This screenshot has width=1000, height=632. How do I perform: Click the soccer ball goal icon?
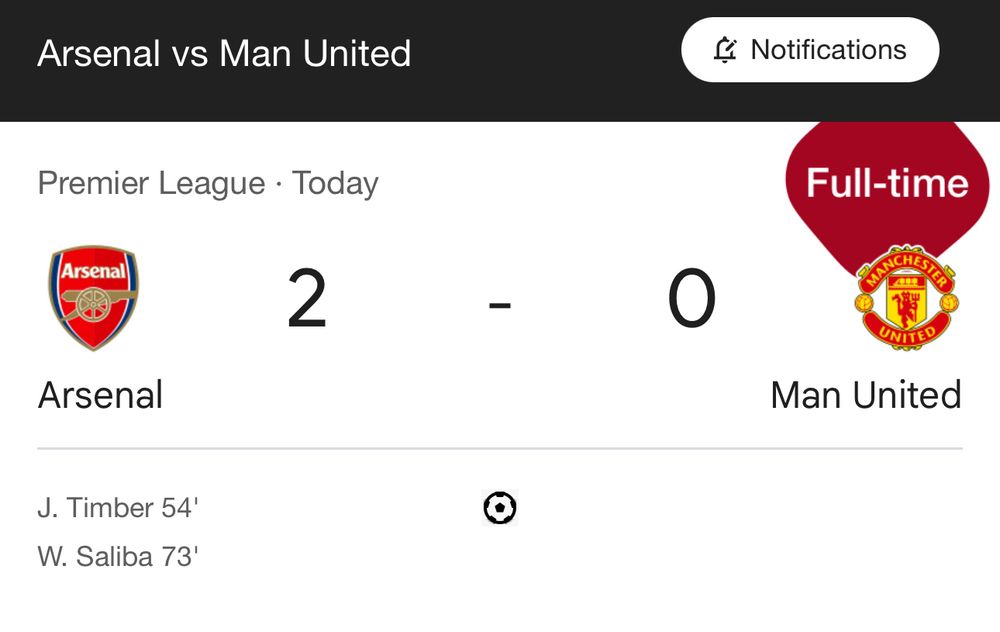point(499,508)
